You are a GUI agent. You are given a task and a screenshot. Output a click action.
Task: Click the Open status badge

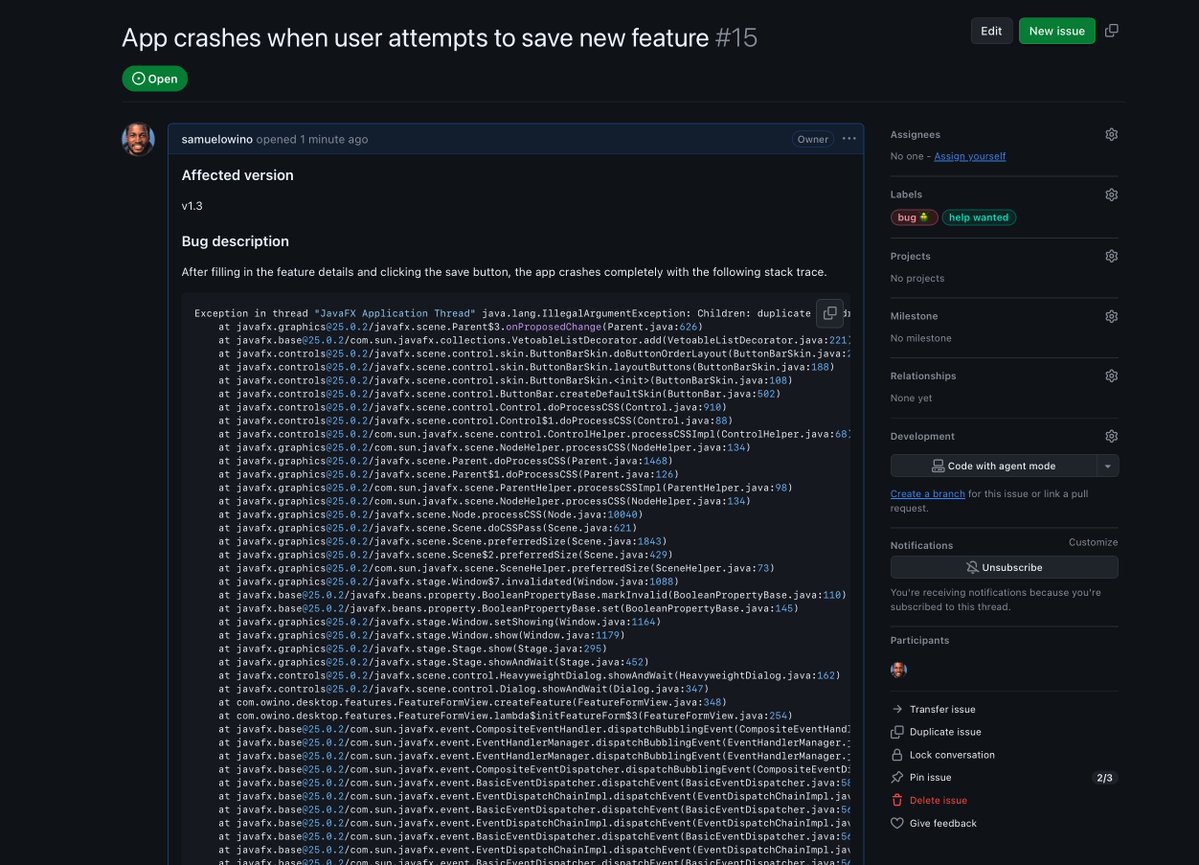tap(154, 79)
